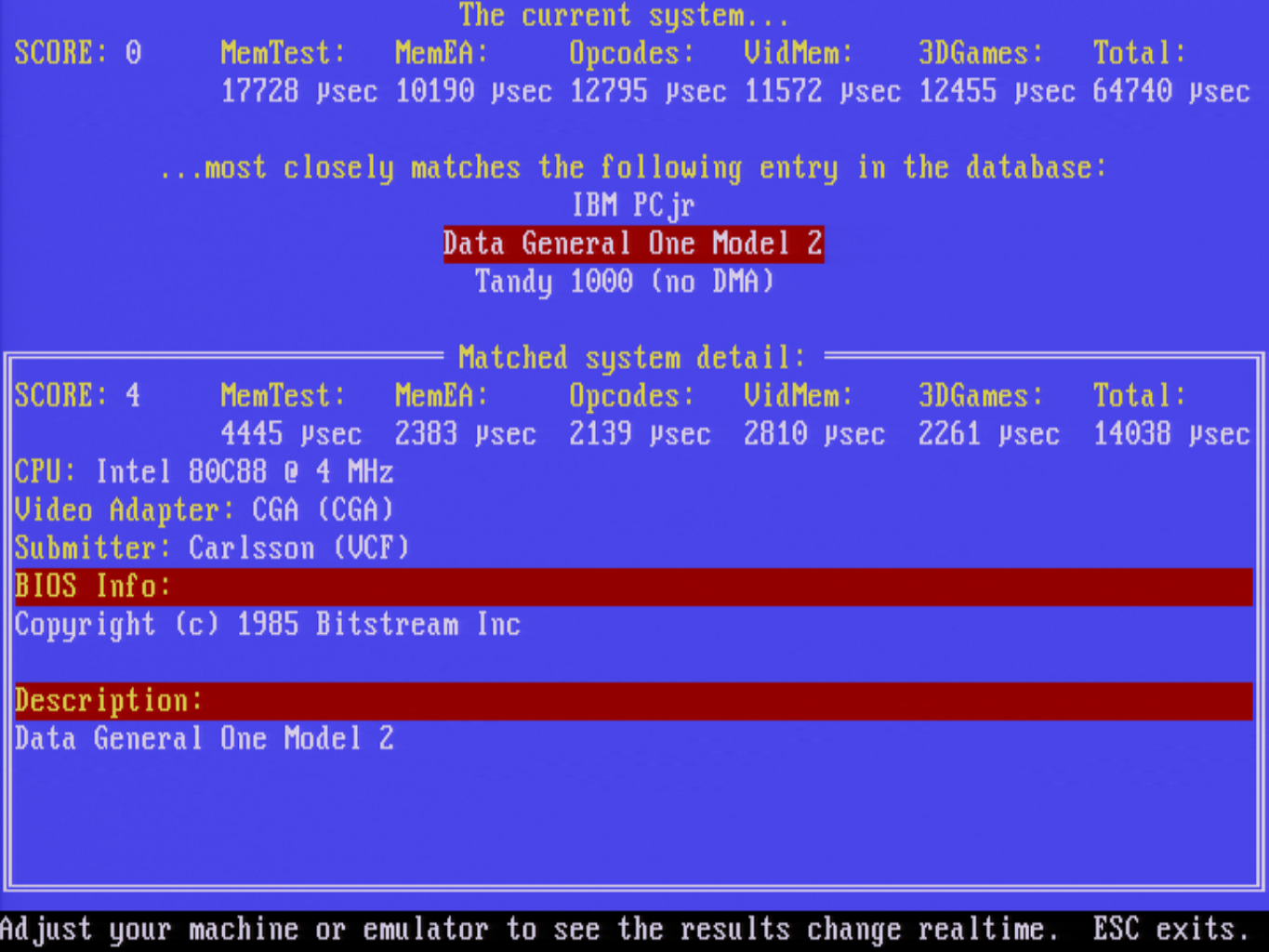Click the matched MemTest value 4445 µsec
The width and height of the screenshot is (1269, 952).
click(291, 434)
